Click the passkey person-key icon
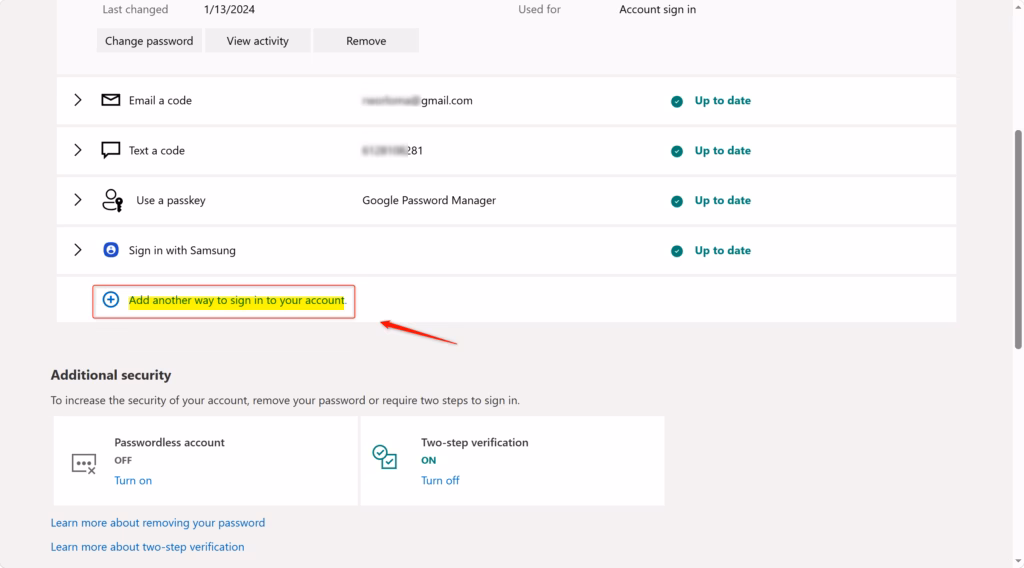1024x568 pixels. coord(112,200)
